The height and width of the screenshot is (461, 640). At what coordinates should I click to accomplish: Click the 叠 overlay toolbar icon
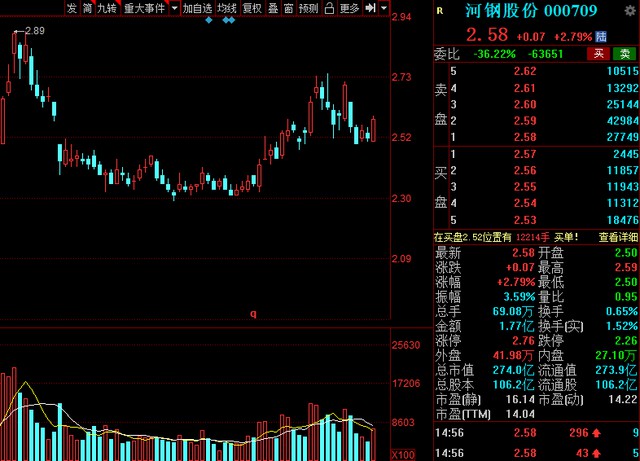click(273, 8)
